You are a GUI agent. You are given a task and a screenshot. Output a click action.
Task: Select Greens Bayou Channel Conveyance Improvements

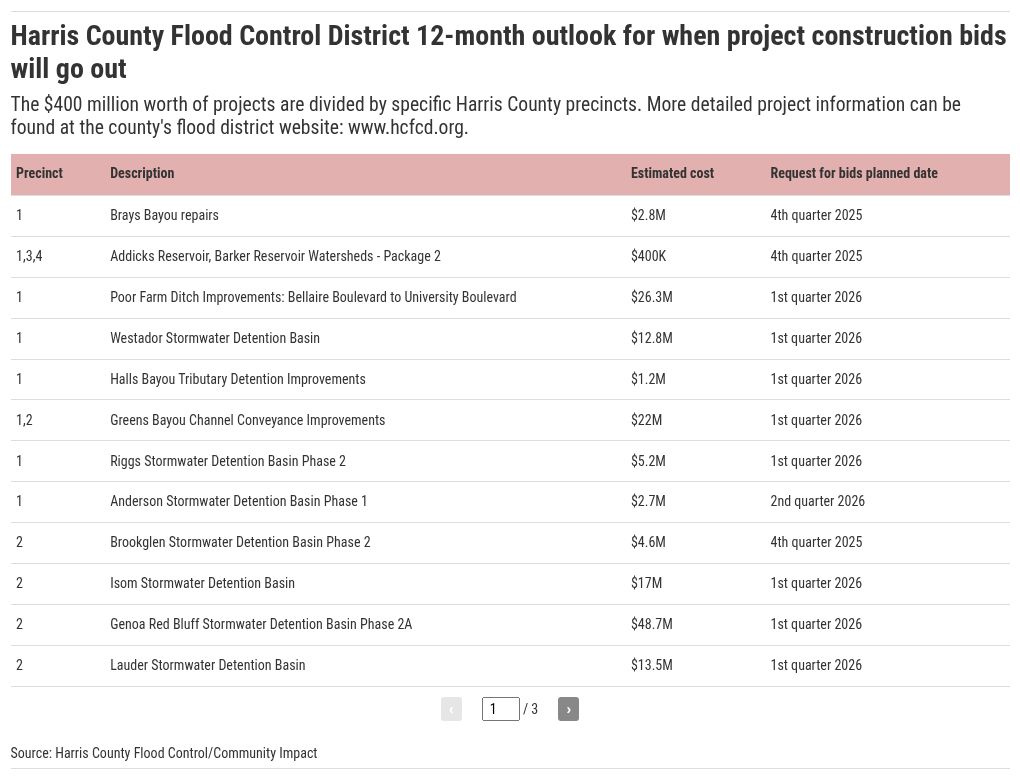coord(247,420)
